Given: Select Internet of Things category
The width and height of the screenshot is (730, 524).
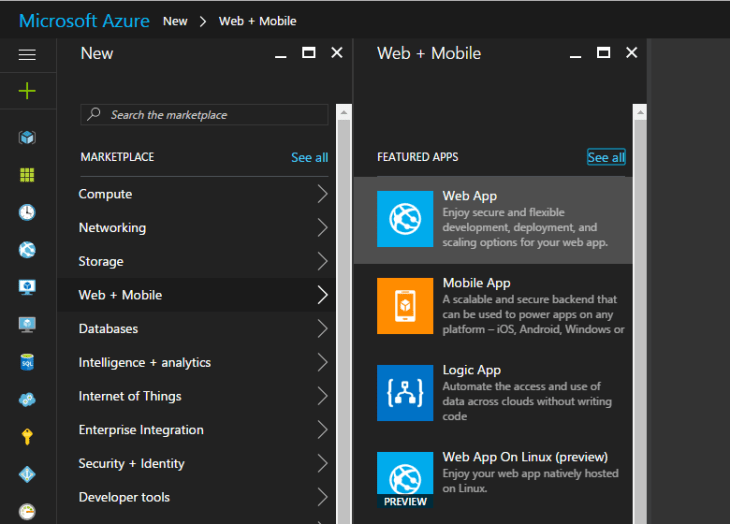Looking at the screenshot, I should (130, 396).
